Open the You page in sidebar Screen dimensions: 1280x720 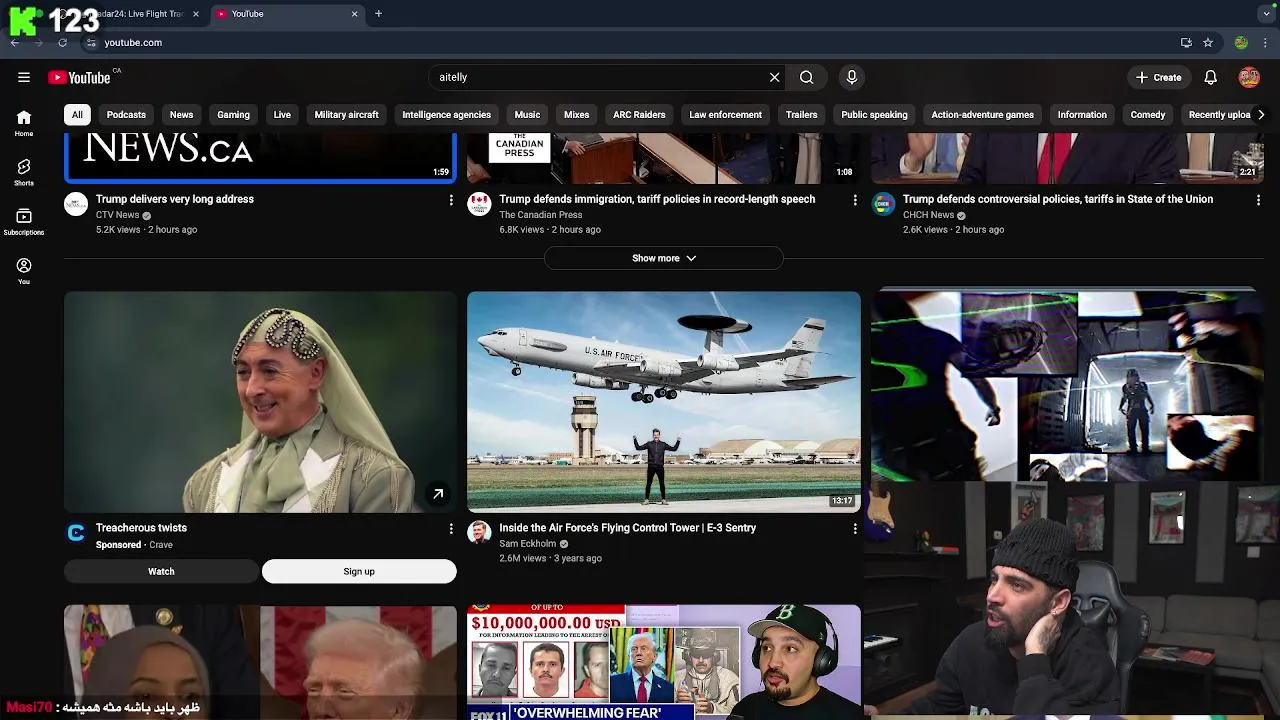[x=24, y=271]
